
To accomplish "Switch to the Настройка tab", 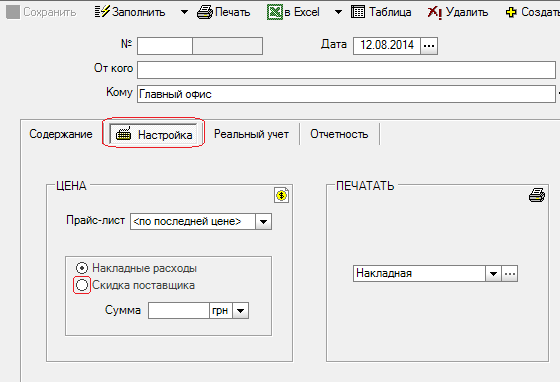I will 153,135.
